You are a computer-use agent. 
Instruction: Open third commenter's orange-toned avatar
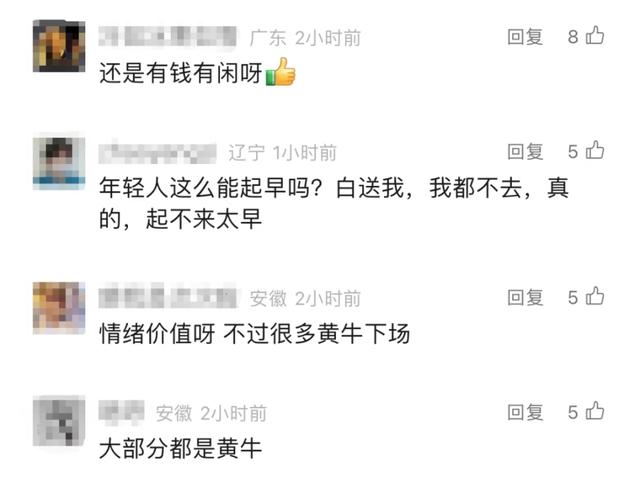point(59,308)
